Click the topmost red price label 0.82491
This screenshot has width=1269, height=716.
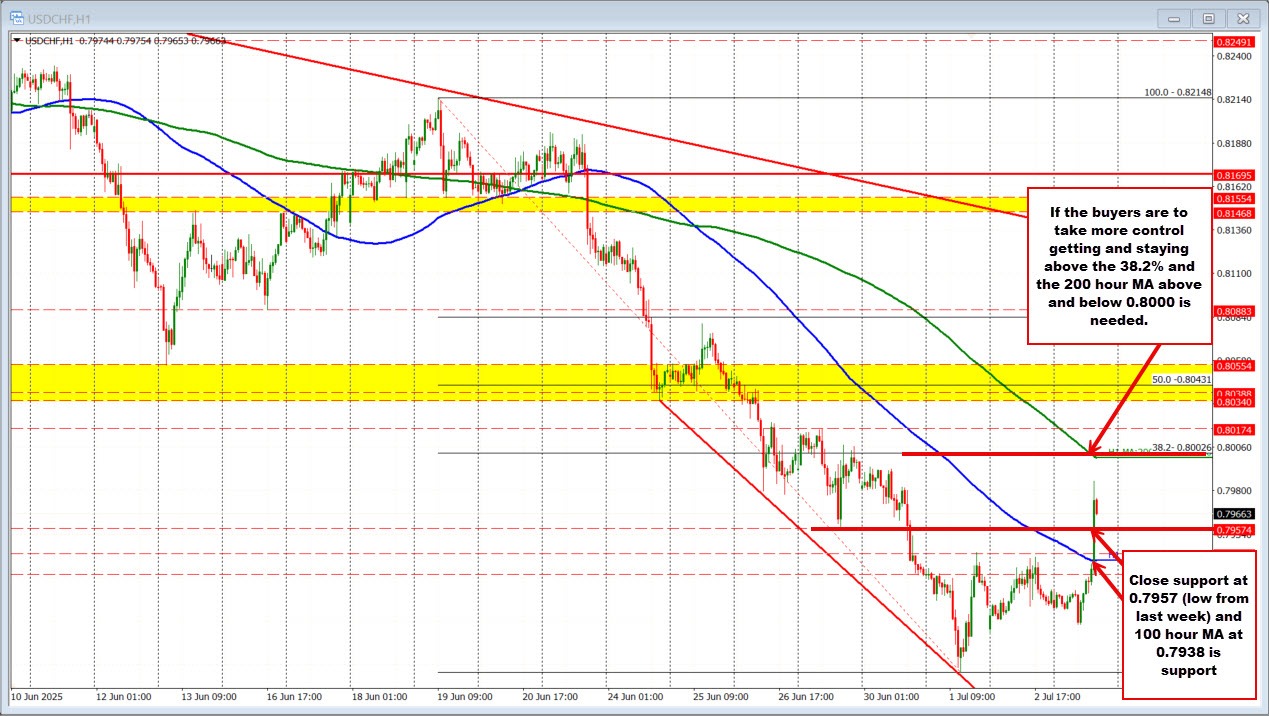tap(1234, 43)
